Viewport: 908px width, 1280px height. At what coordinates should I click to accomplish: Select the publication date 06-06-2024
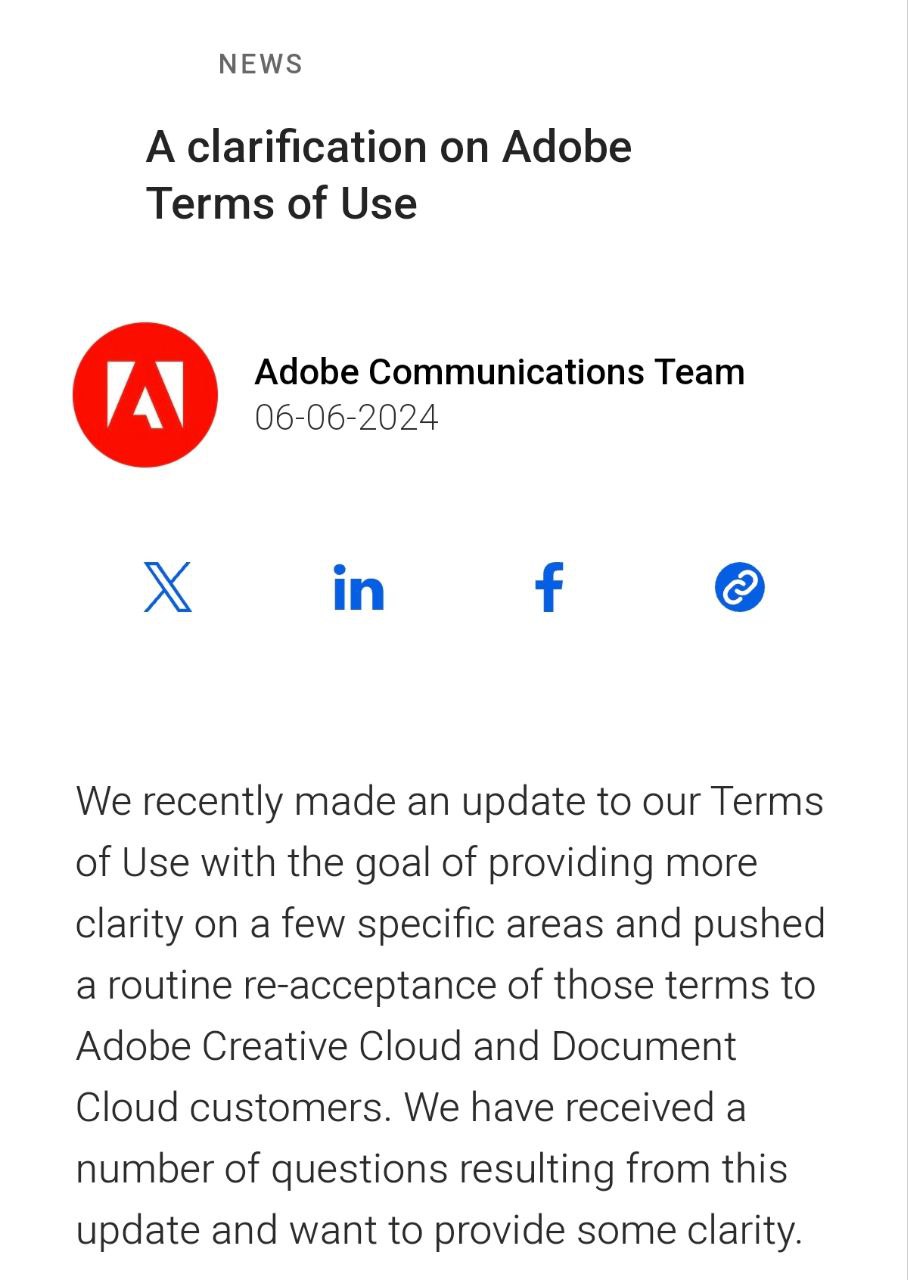[347, 417]
